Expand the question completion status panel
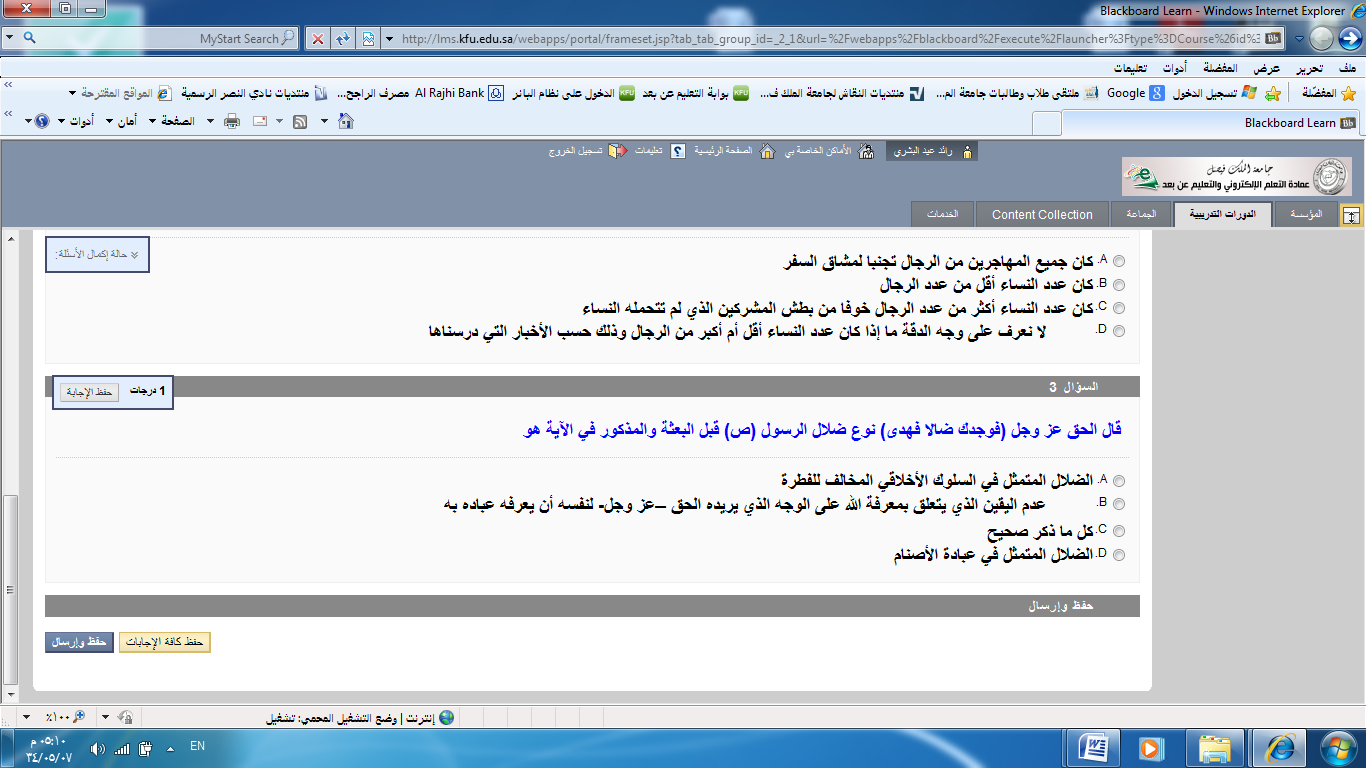Screen dimensions: 1366x768 click(97, 254)
